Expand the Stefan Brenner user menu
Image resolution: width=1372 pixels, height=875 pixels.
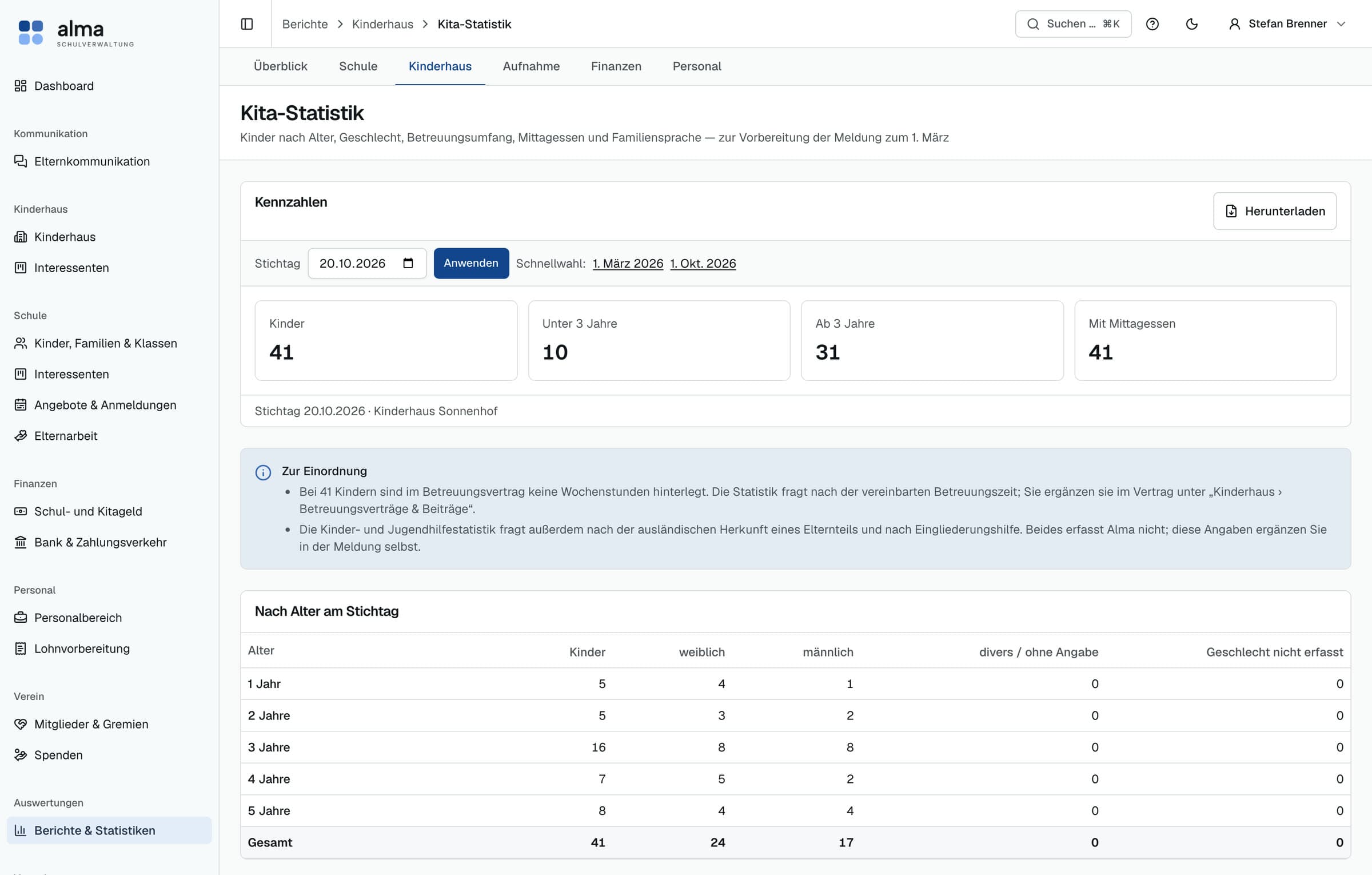point(1287,24)
